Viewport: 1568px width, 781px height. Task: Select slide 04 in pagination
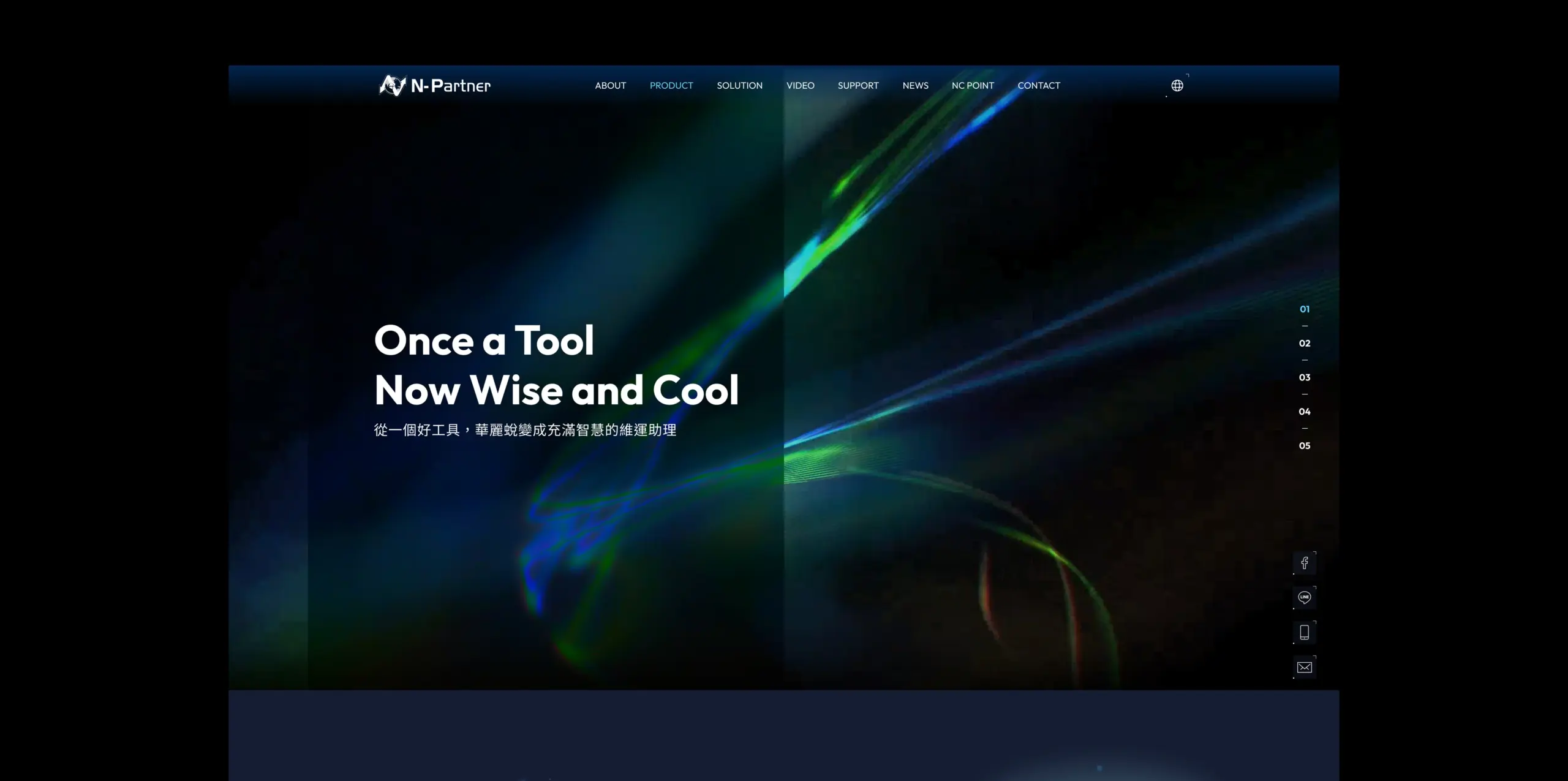pyautogui.click(x=1304, y=412)
